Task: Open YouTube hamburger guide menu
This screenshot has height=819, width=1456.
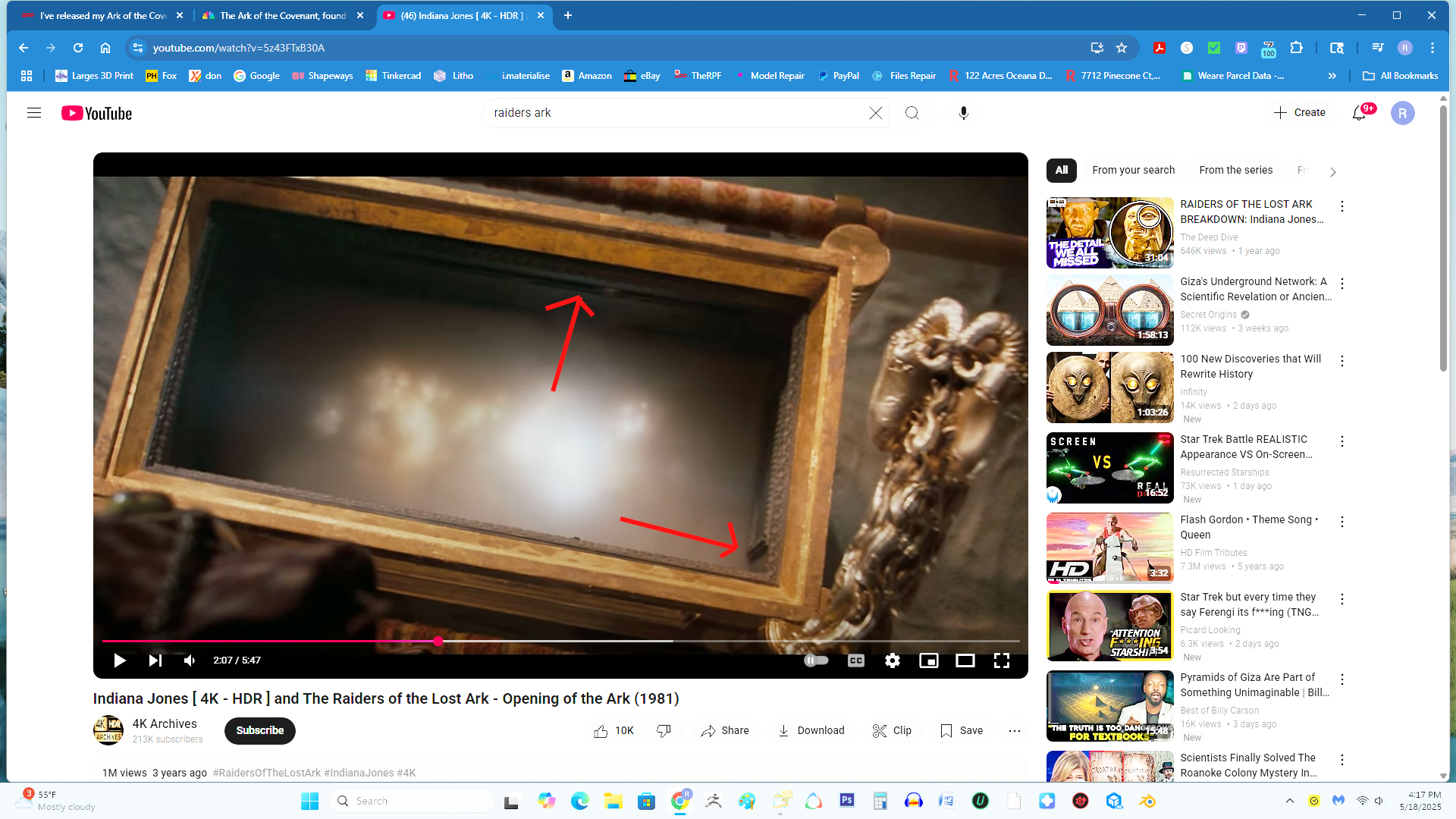Action: coord(34,113)
